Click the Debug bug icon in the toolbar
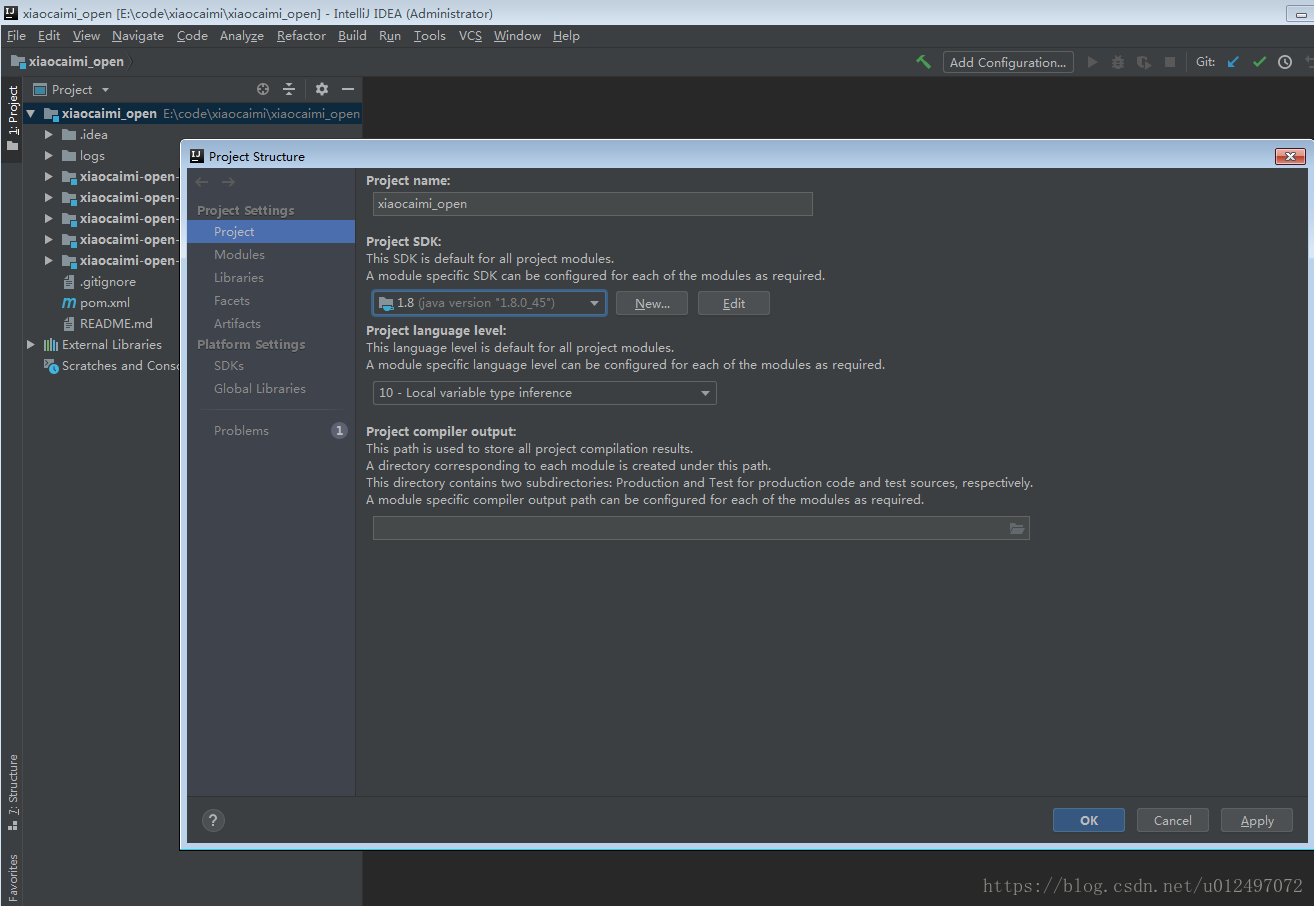Screen dimensions: 1314x906 coord(1118,62)
